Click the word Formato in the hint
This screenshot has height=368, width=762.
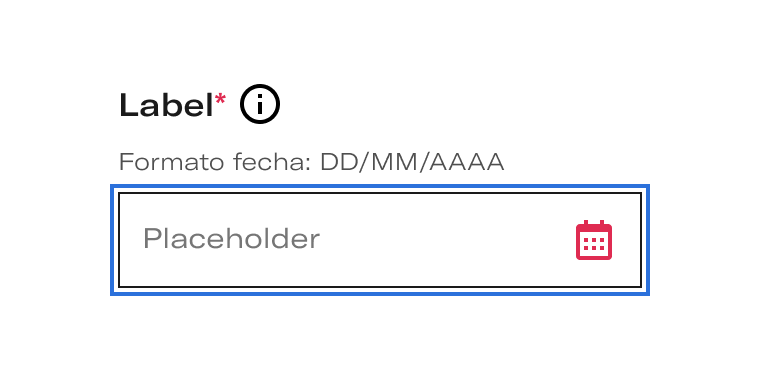click(x=172, y=162)
